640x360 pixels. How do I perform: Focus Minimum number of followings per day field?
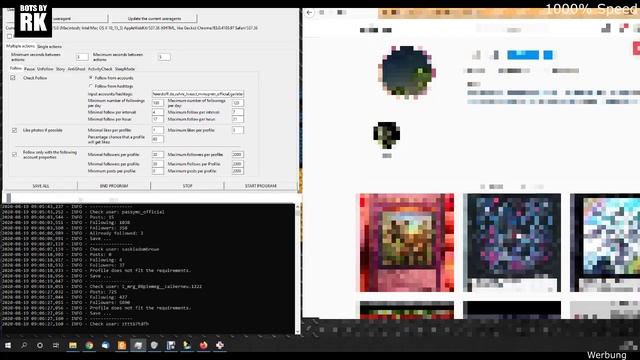coord(158,103)
